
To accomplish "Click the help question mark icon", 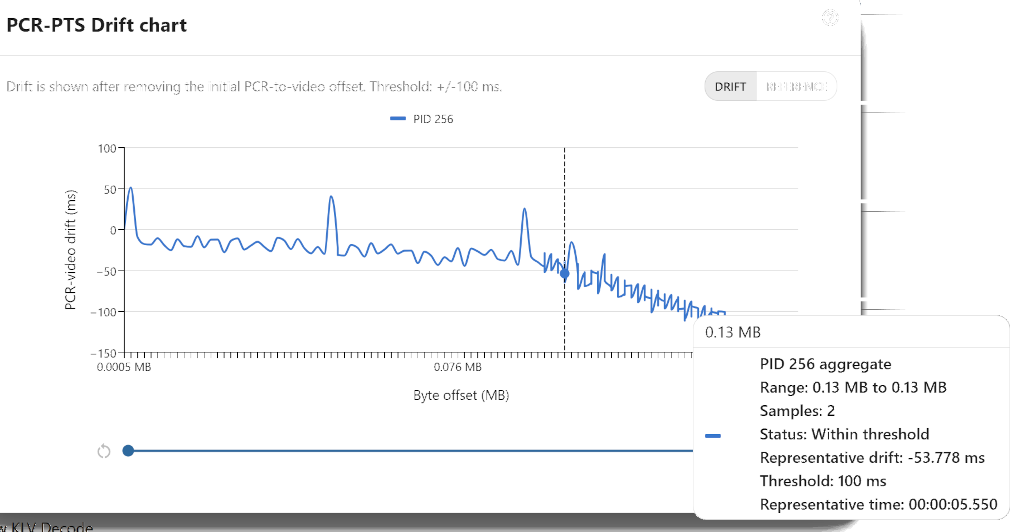I will [829, 17].
